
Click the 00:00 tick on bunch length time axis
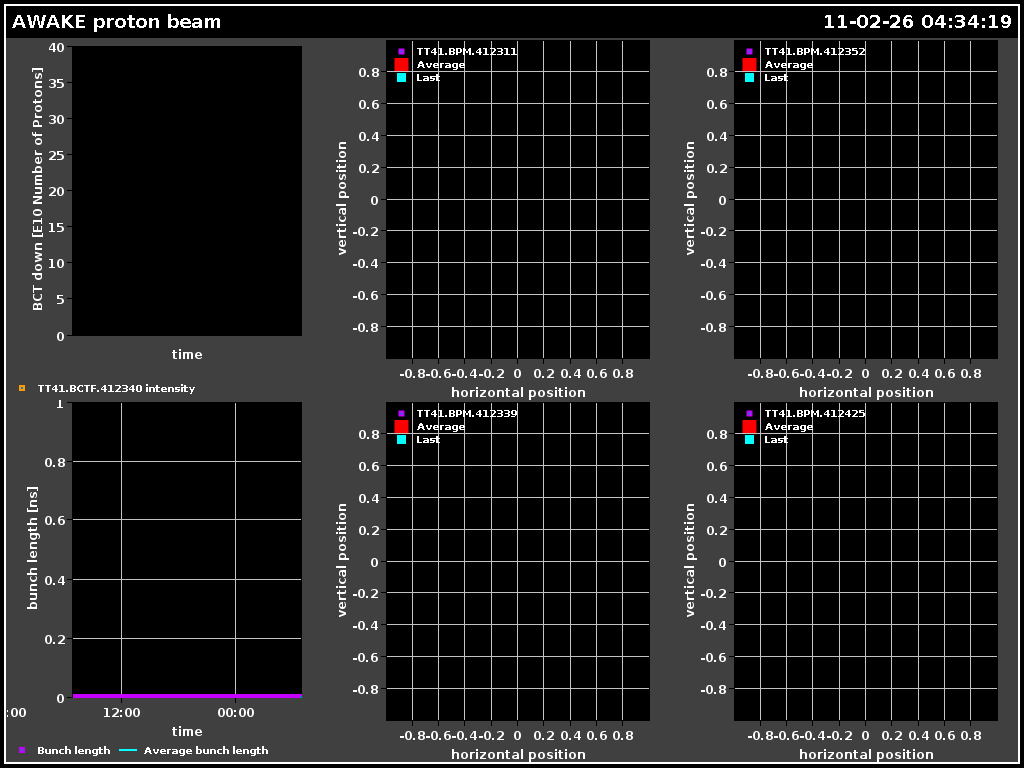click(235, 713)
